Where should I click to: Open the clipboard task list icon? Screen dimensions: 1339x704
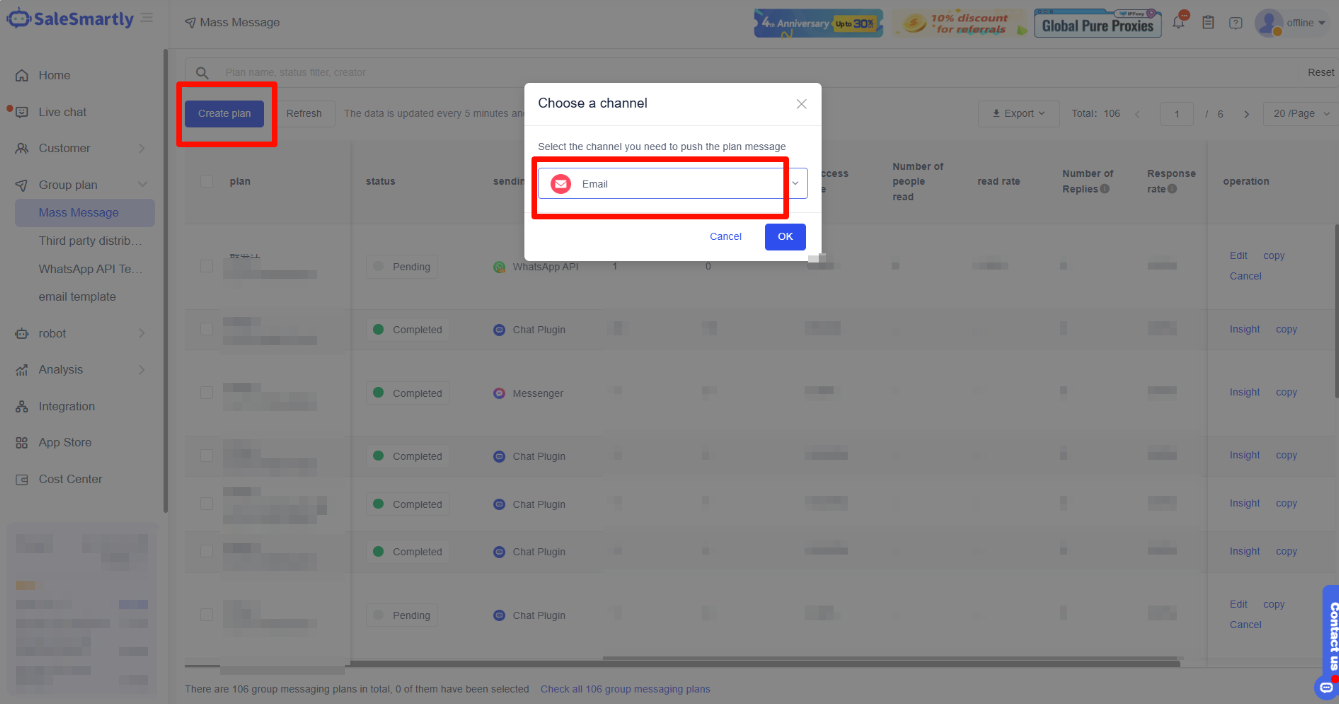point(1208,22)
